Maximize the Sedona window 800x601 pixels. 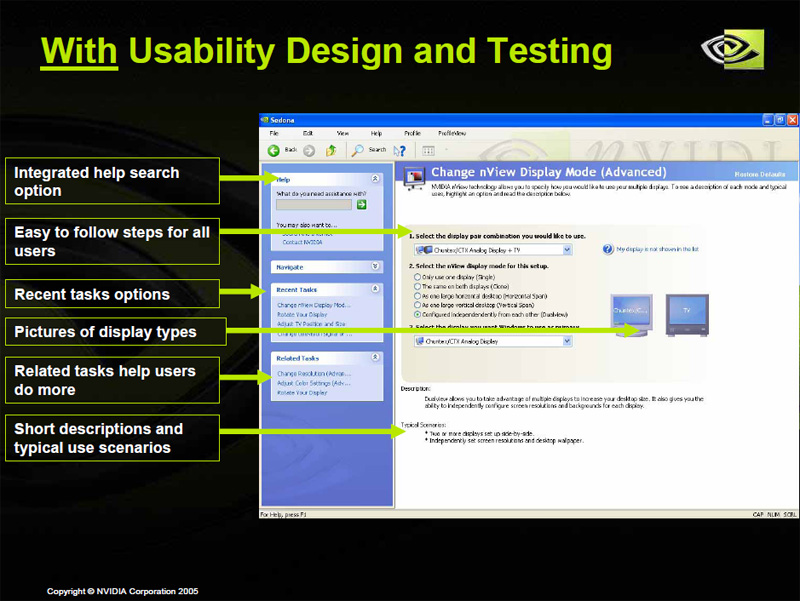click(780, 120)
